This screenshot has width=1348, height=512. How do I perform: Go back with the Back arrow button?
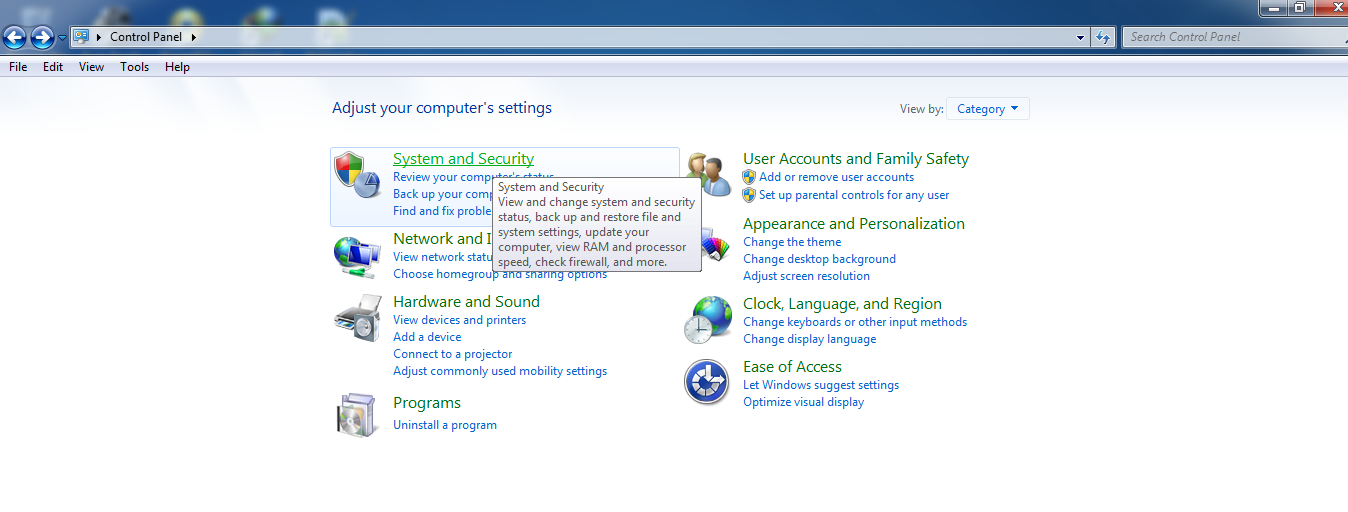(x=15, y=38)
